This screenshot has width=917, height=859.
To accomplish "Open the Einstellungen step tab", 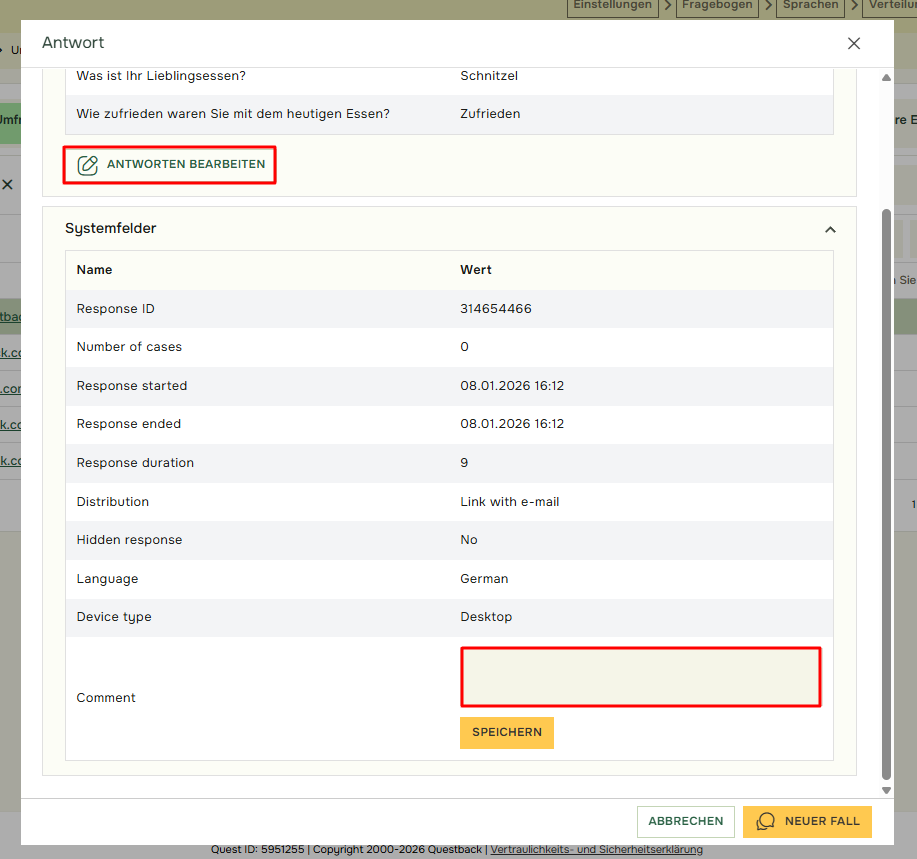I will click(x=612, y=6).
